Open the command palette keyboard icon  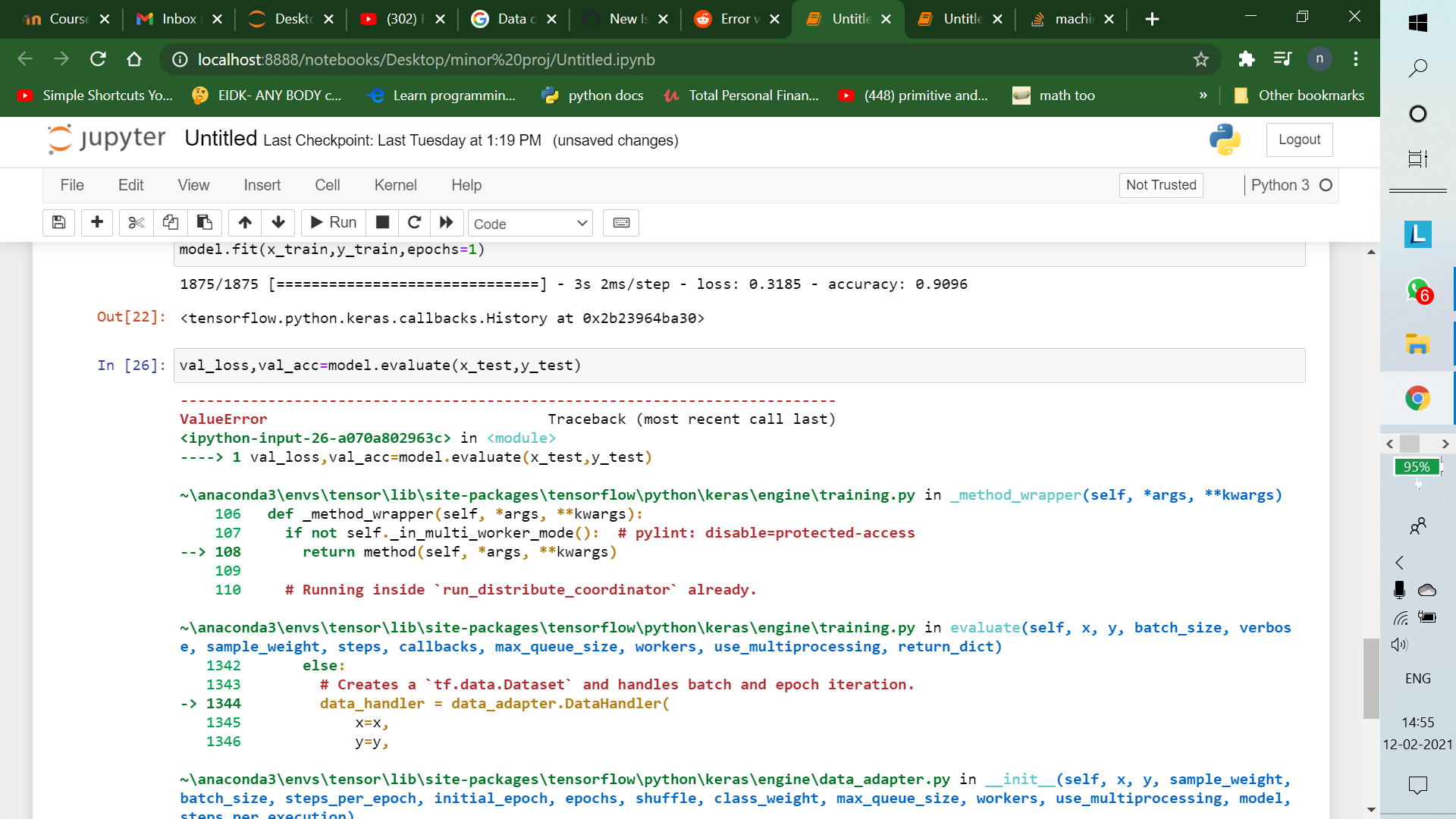tap(621, 222)
